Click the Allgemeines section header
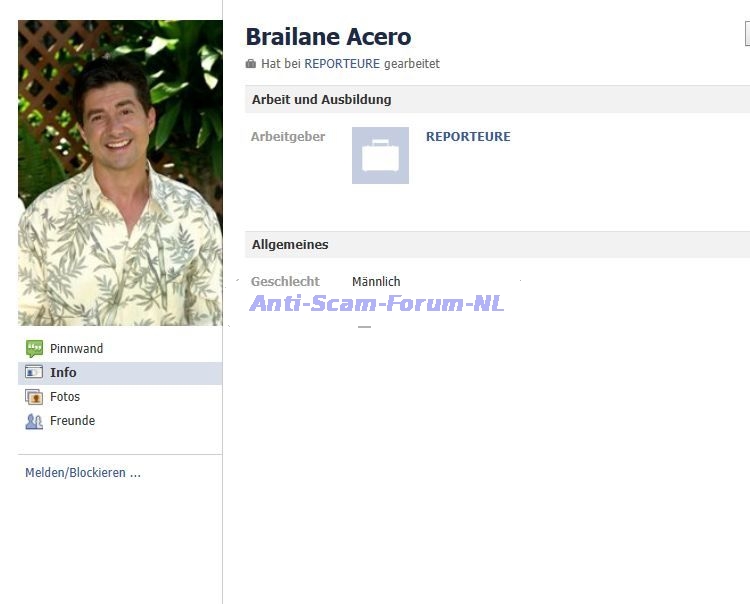Image resolution: width=750 pixels, height=604 pixels. [x=290, y=245]
